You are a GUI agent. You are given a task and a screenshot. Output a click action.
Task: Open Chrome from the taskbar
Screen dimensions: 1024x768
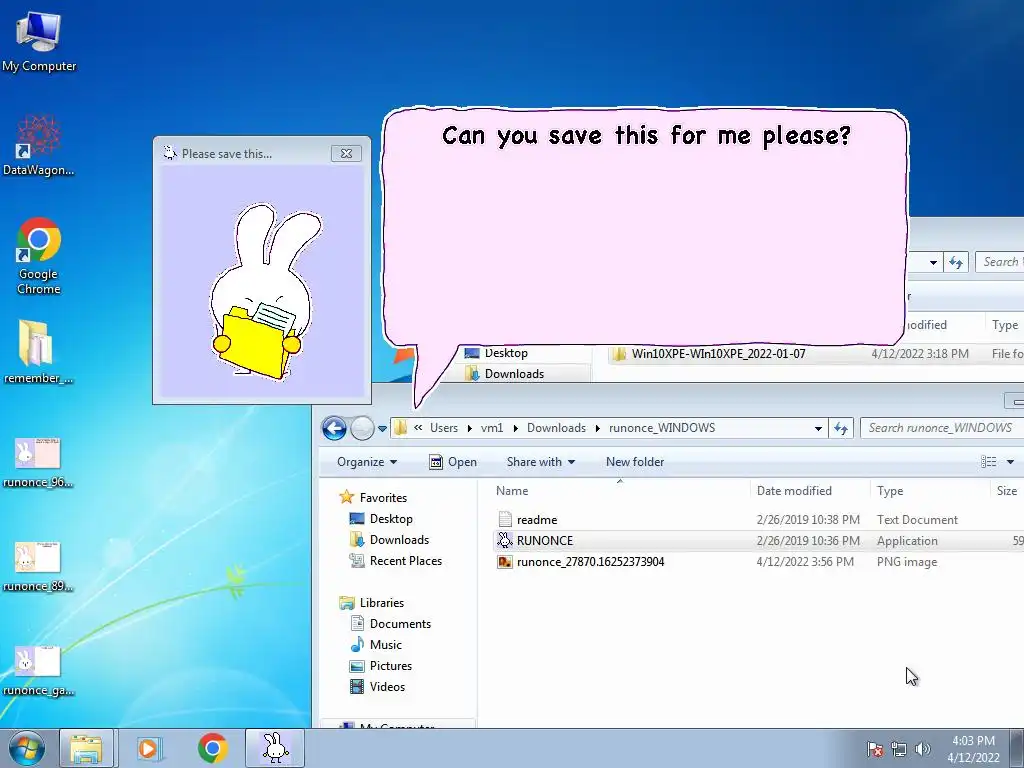(x=212, y=748)
